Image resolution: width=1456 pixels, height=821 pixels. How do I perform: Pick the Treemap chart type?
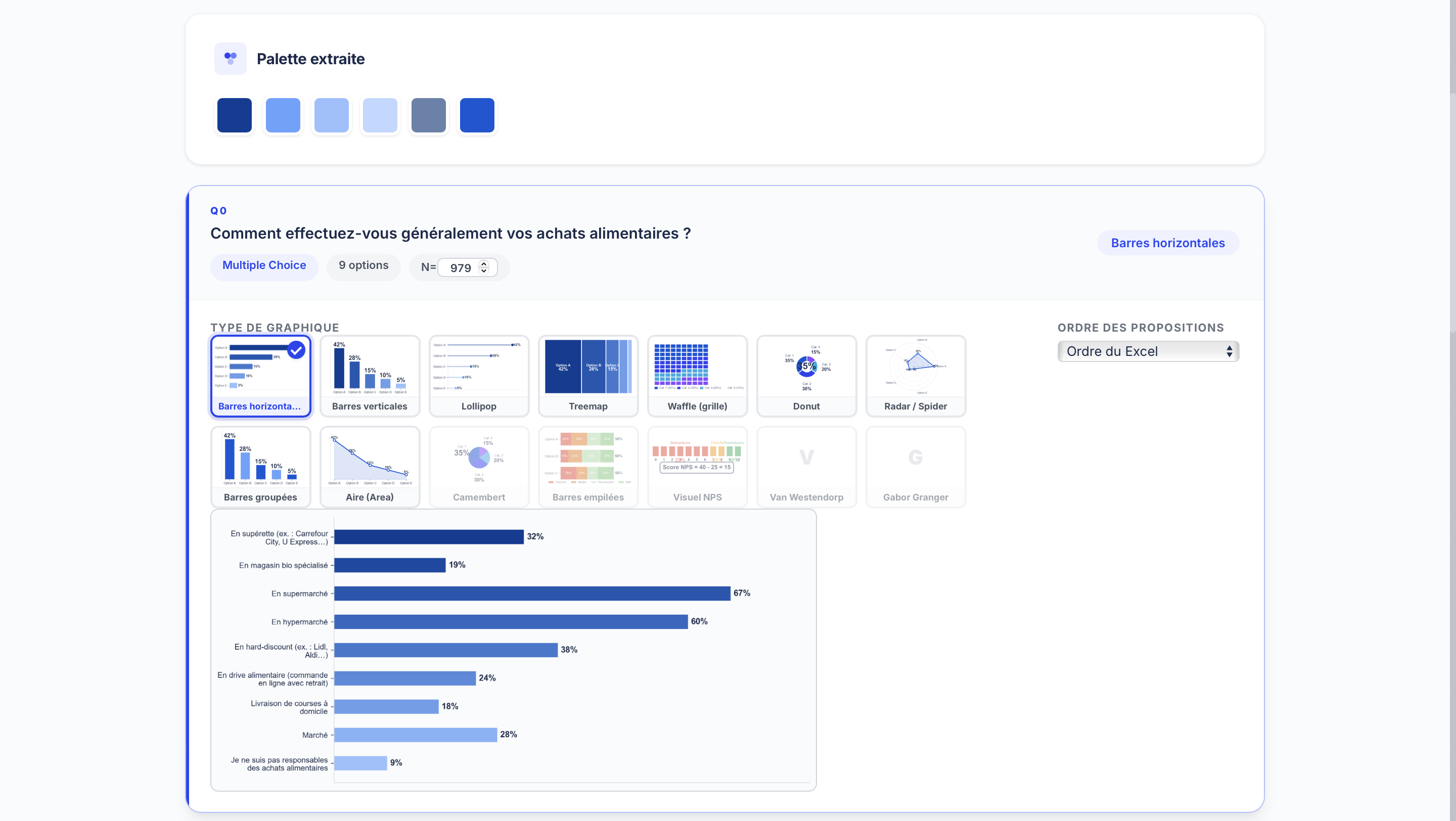coord(588,376)
